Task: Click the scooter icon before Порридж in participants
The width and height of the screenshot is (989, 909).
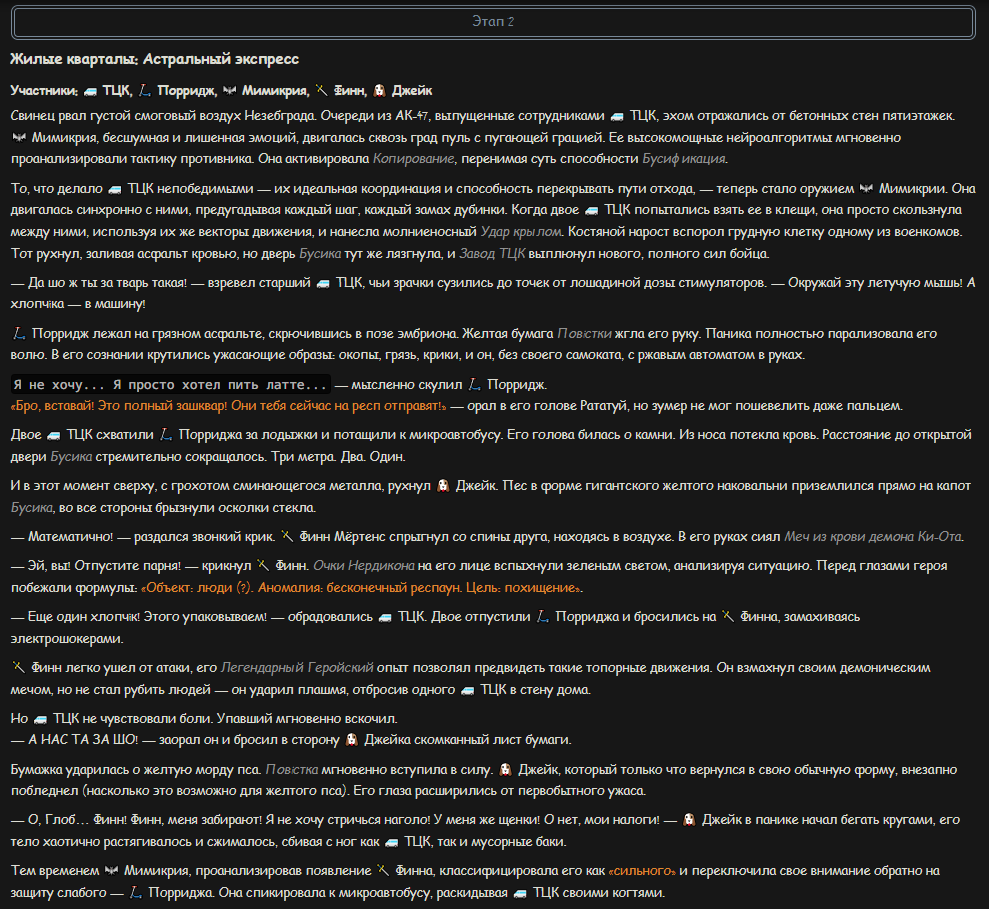Action: pos(144,91)
